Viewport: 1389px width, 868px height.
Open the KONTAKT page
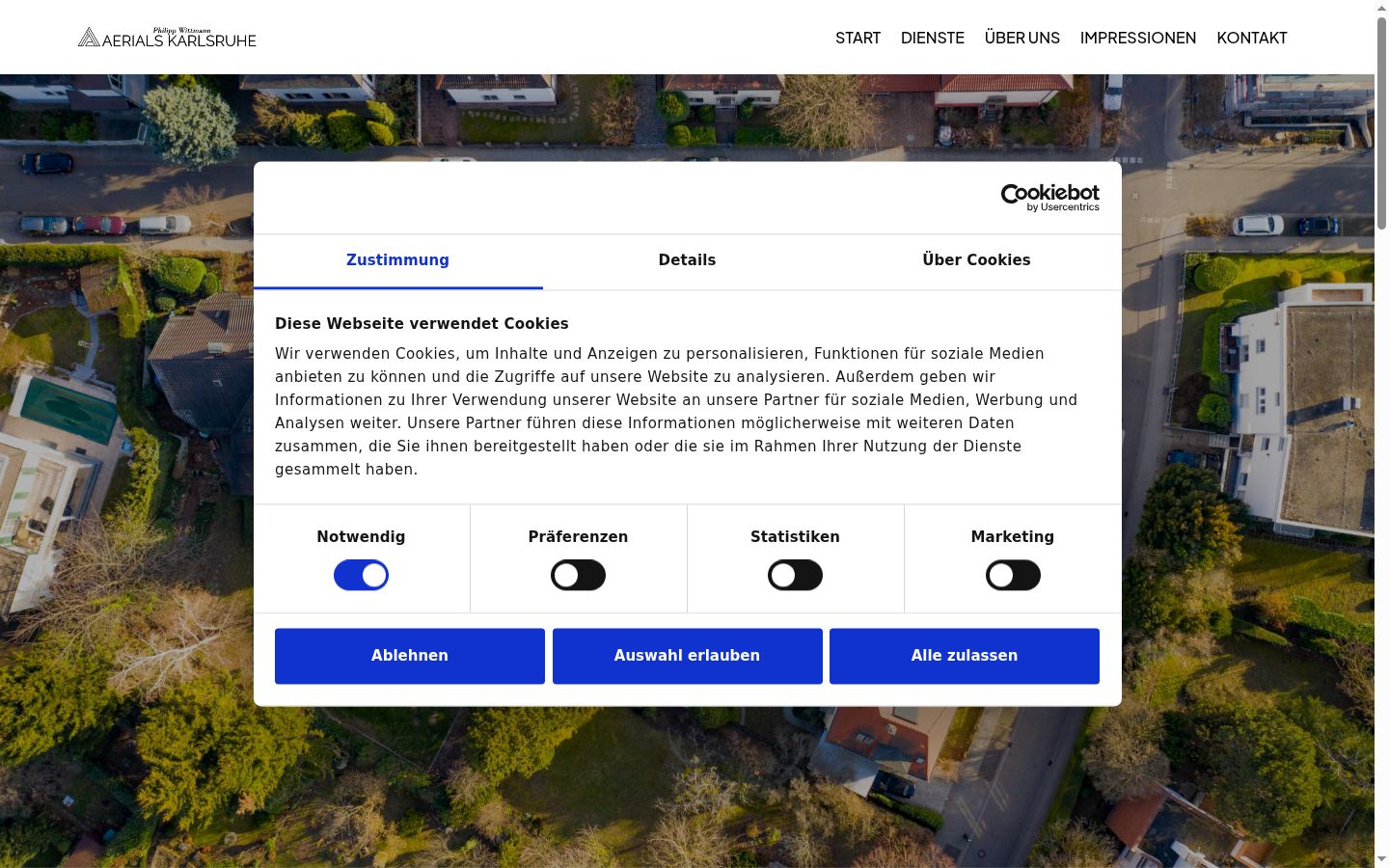point(1252,38)
